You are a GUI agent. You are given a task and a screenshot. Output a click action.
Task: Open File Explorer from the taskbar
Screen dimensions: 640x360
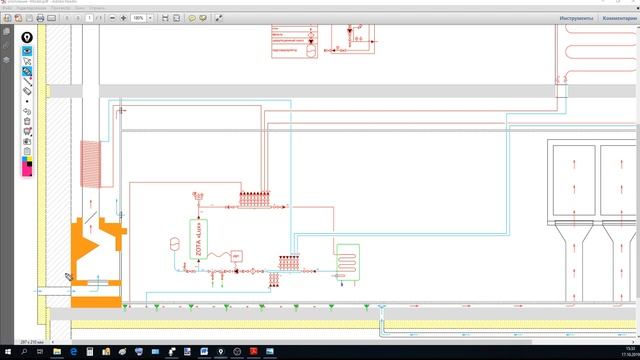tap(57, 351)
